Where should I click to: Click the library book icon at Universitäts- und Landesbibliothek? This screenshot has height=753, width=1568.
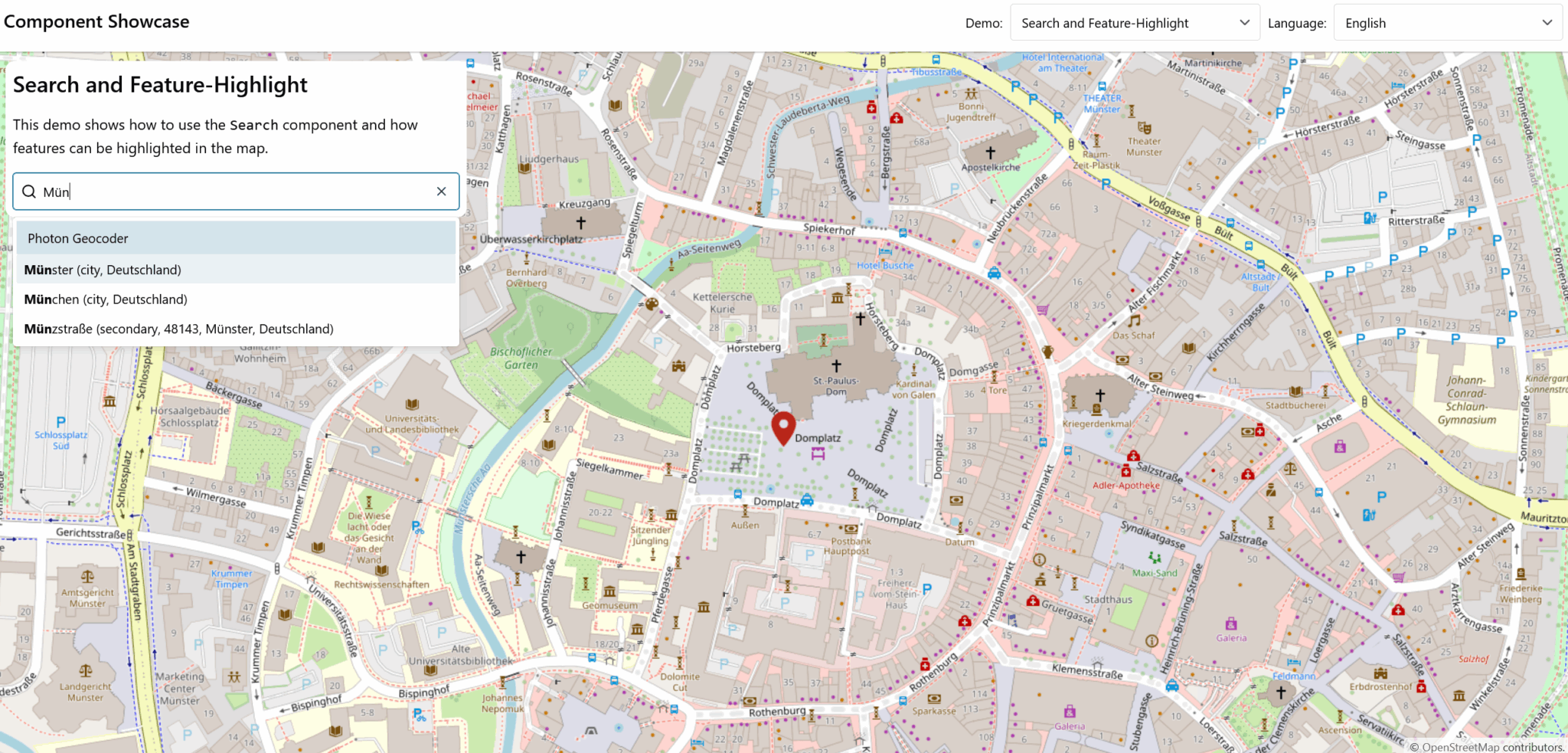[412, 404]
